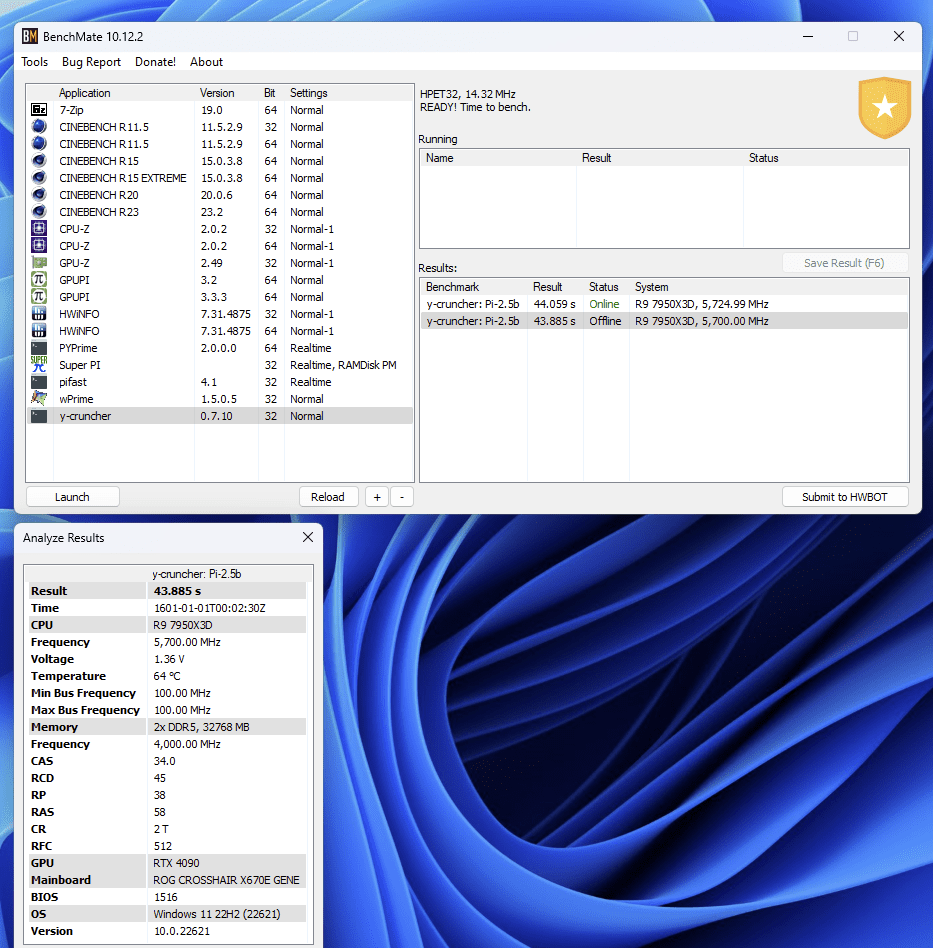
Task: Click the Time 1601-01-01T00:02:30Z value
Action: tap(209, 608)
